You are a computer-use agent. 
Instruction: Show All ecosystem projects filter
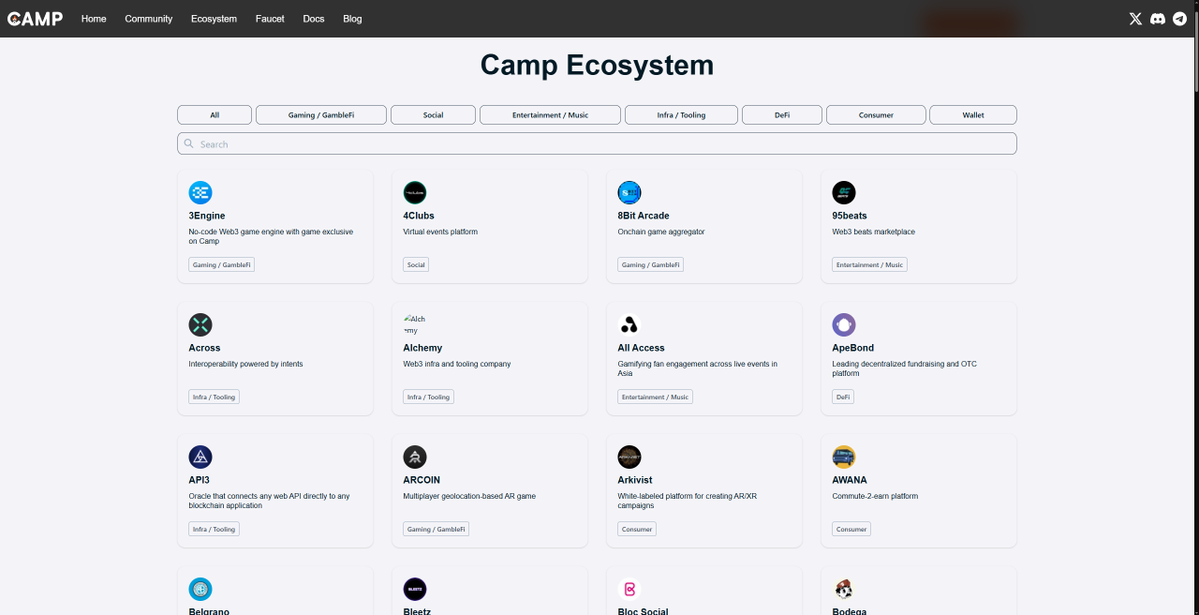pos(214,115)
